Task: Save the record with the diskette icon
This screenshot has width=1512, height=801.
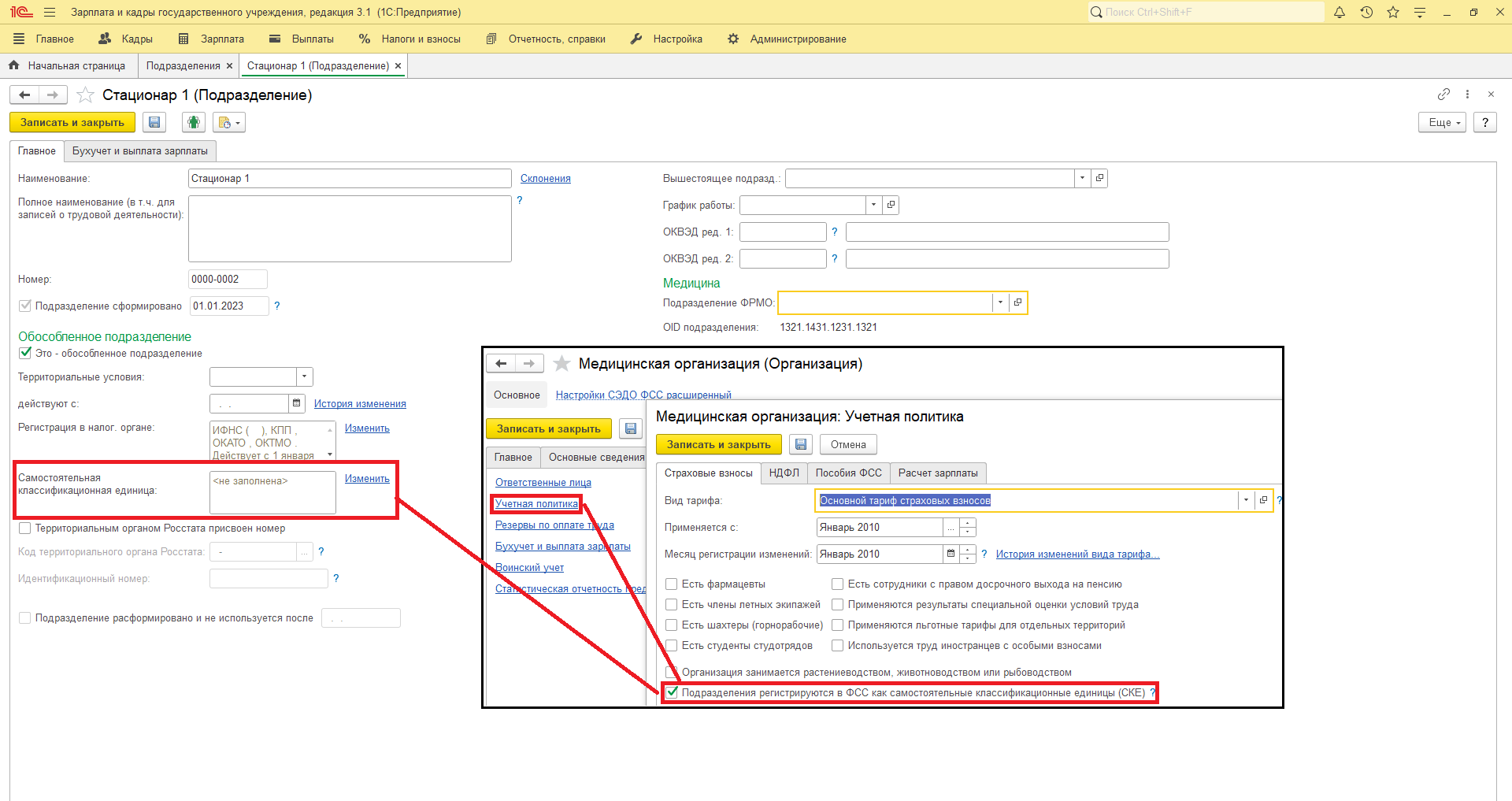Action: pos(154,122)
